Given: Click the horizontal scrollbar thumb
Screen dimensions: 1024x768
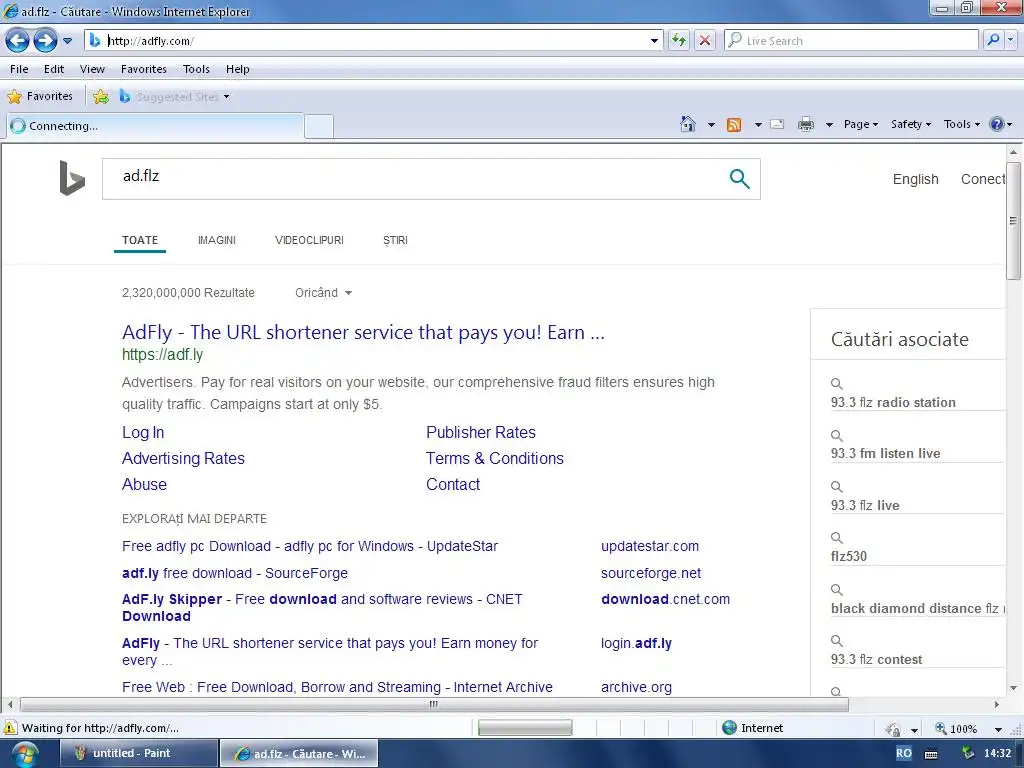Looking at the screenshot, I should (x=434, y=705).
